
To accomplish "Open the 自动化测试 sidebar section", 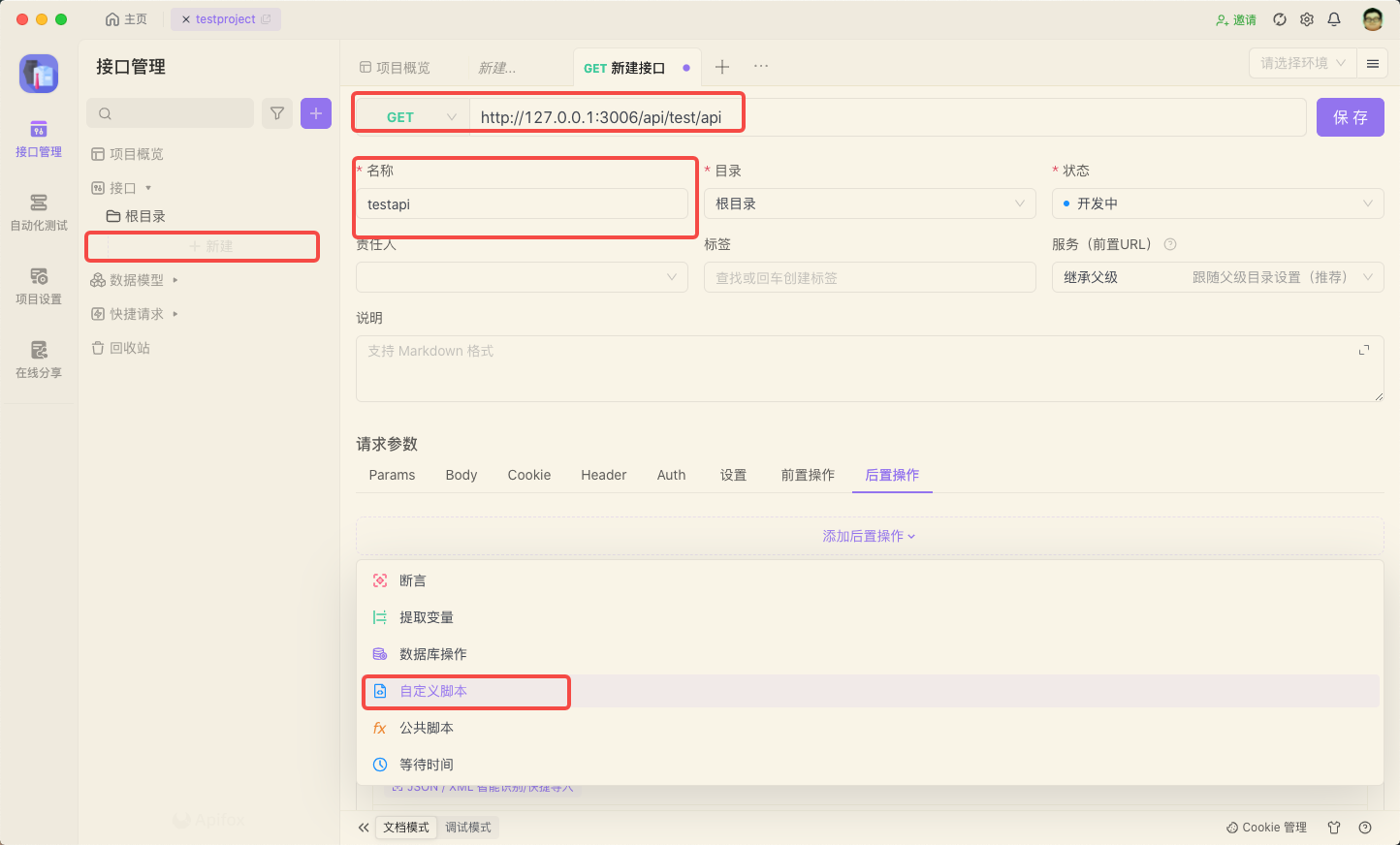I will point(39,211).
